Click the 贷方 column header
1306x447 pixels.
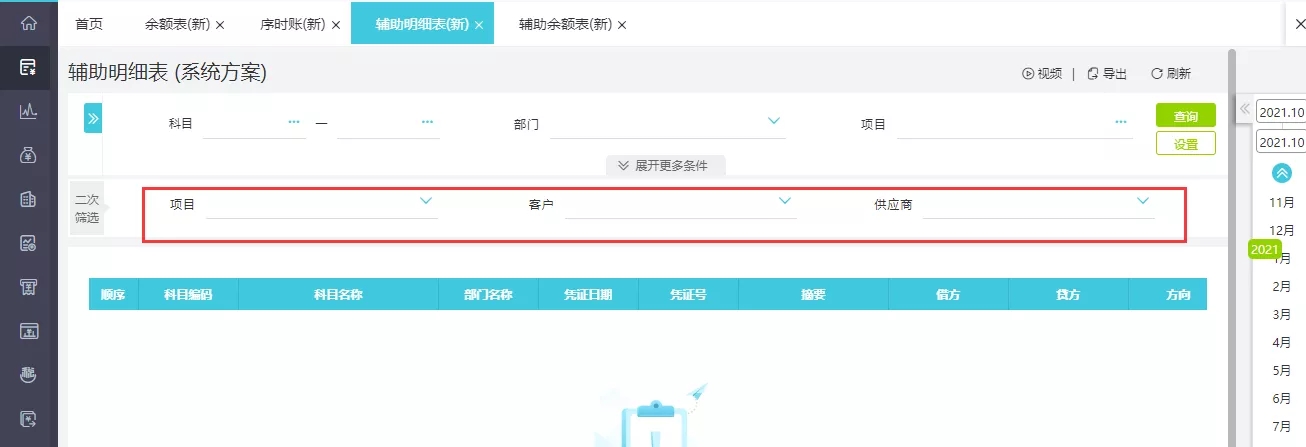coord(1068,294)
